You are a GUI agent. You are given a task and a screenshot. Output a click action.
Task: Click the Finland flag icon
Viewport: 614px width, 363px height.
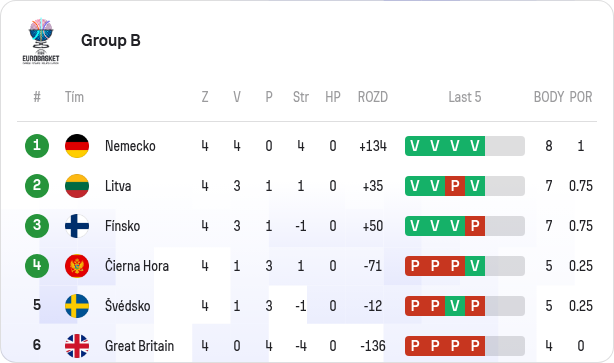[x=77, y=226]
